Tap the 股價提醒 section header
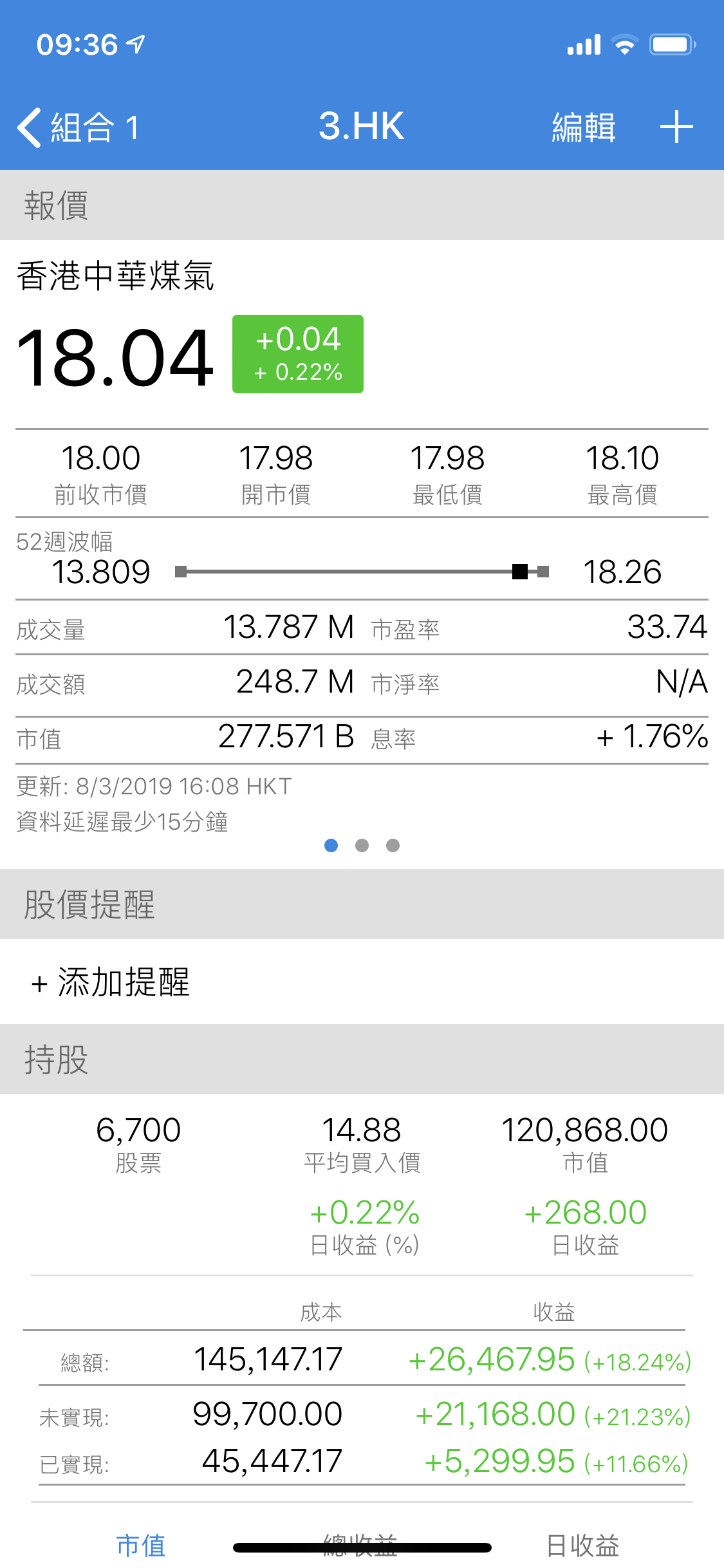The height and width of the screenshot is (1568, 724). tap(89, 904)
